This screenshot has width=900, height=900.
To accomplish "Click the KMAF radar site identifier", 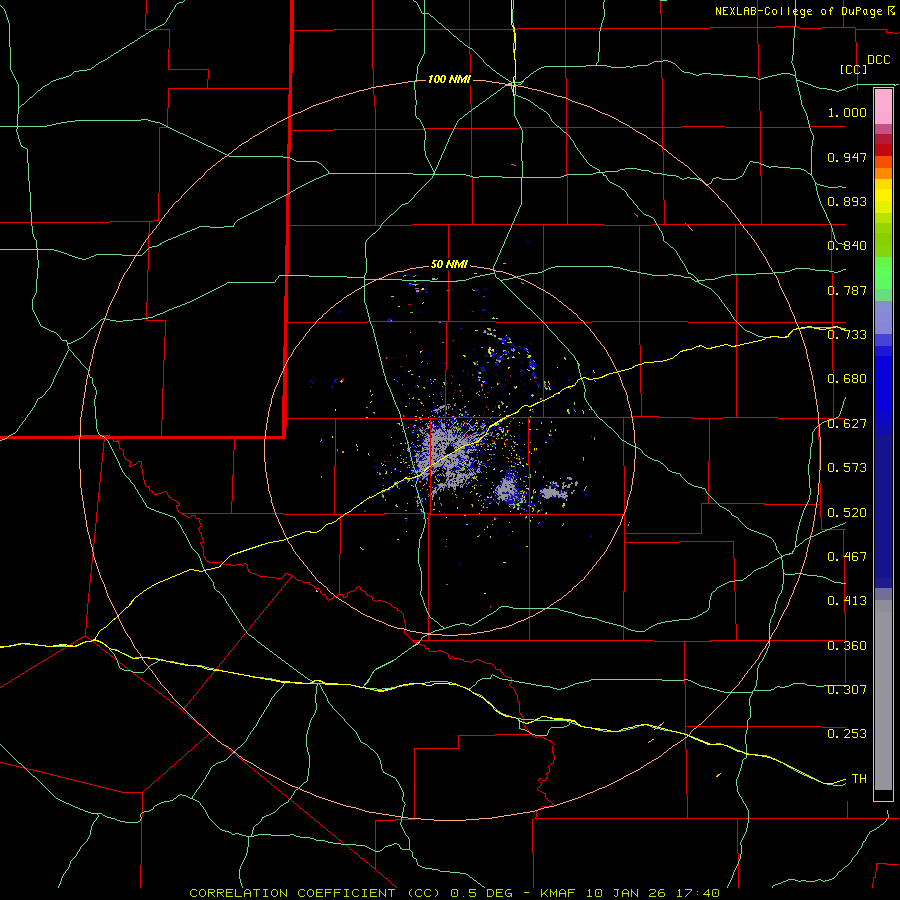I will (560, 893).
